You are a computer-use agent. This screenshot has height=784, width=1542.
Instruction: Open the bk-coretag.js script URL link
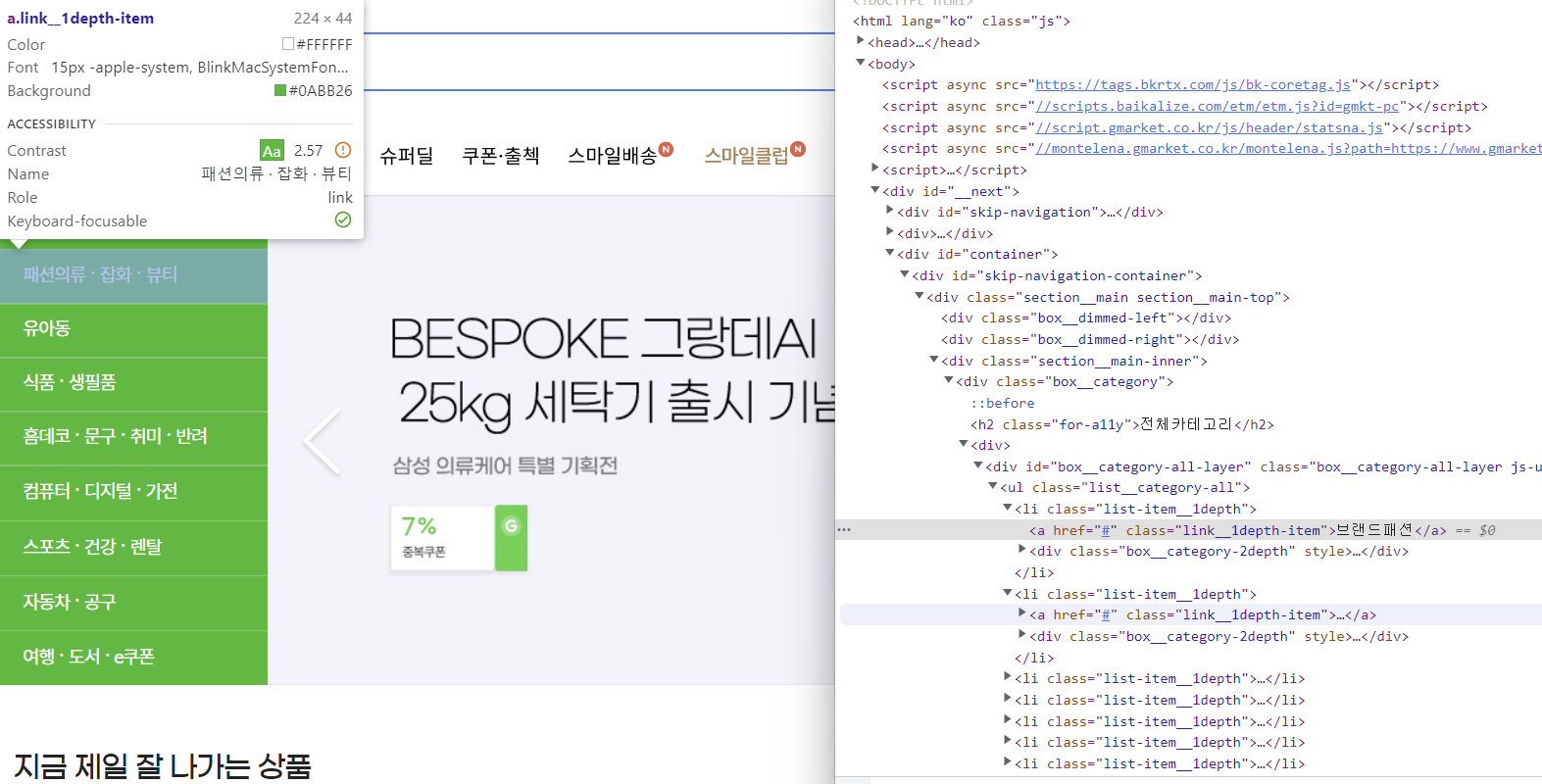1193,85
